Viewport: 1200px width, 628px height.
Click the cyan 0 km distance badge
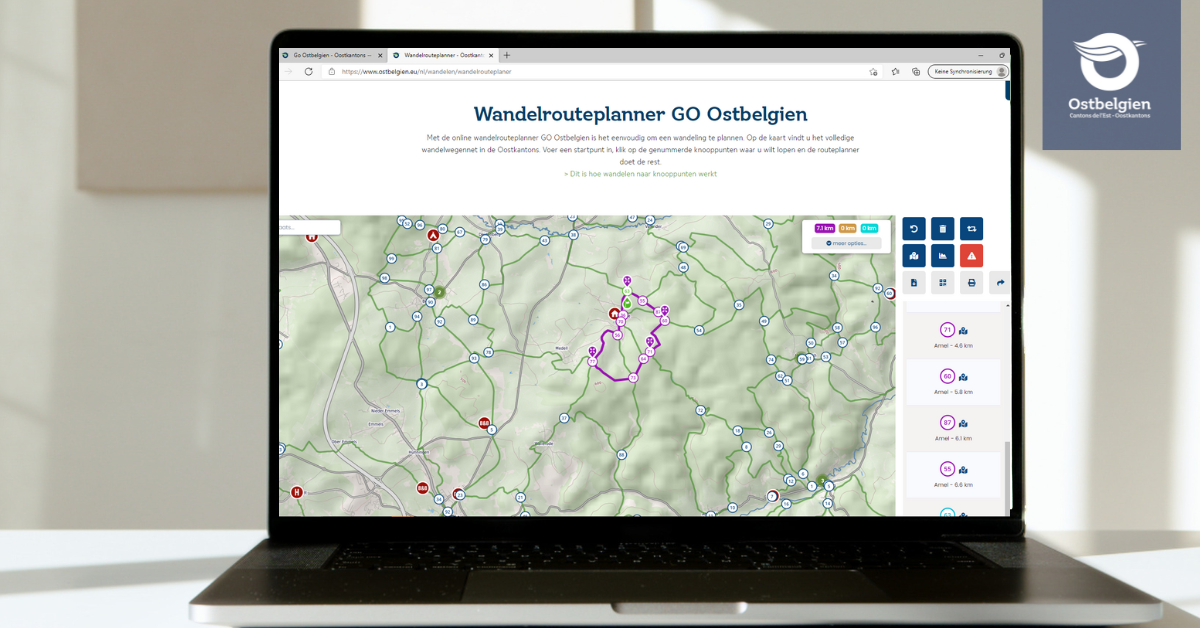[x=869, y=229]
